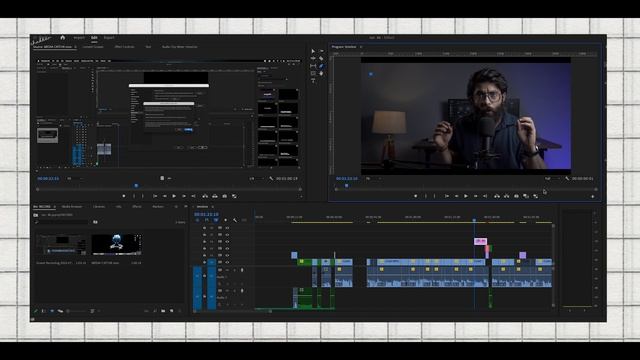Step back one frame in Source monitor
The image size is (640, 360).
[164, 196]
